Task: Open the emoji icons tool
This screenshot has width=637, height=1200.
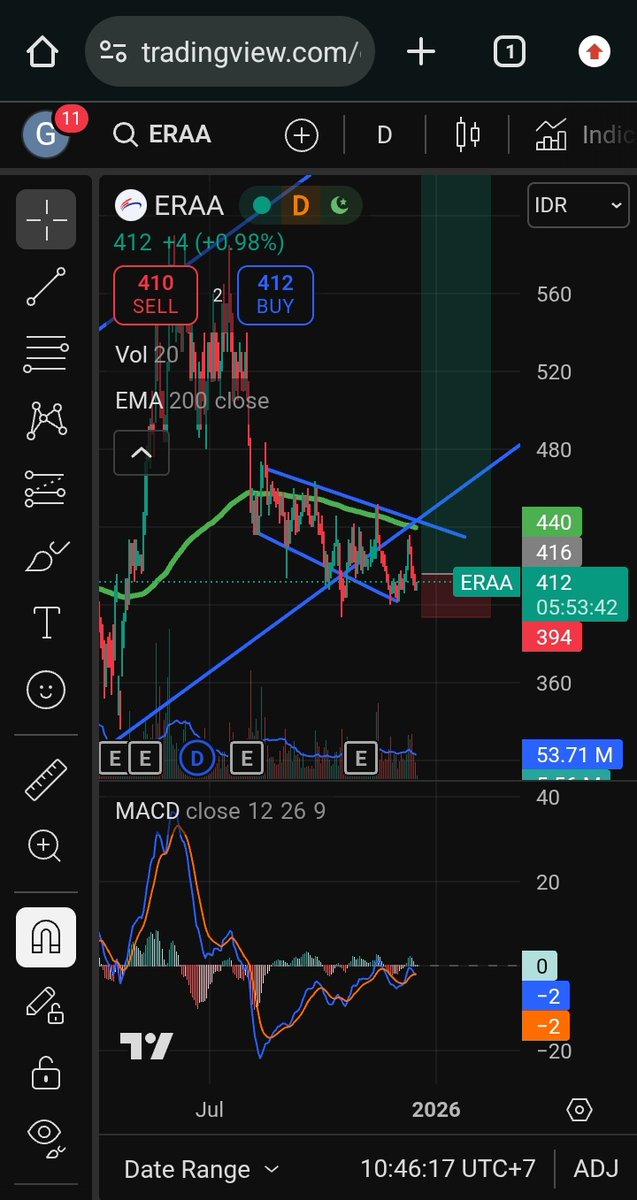Action: (46, 689)
